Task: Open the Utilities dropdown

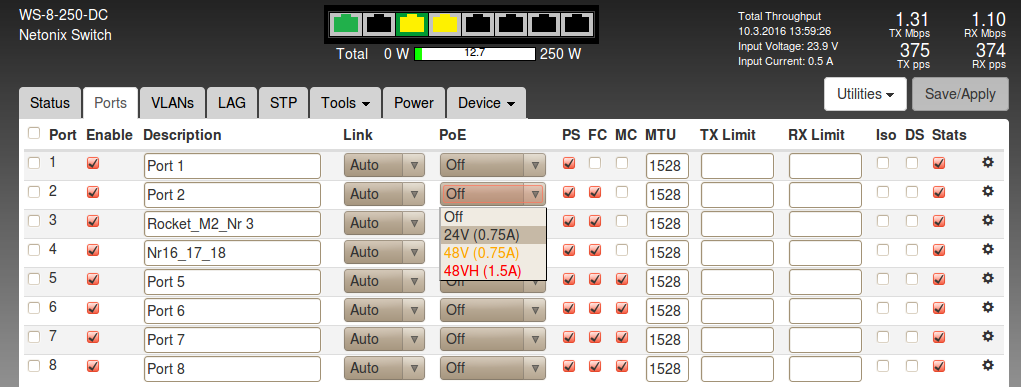Action: click(865, 94)
